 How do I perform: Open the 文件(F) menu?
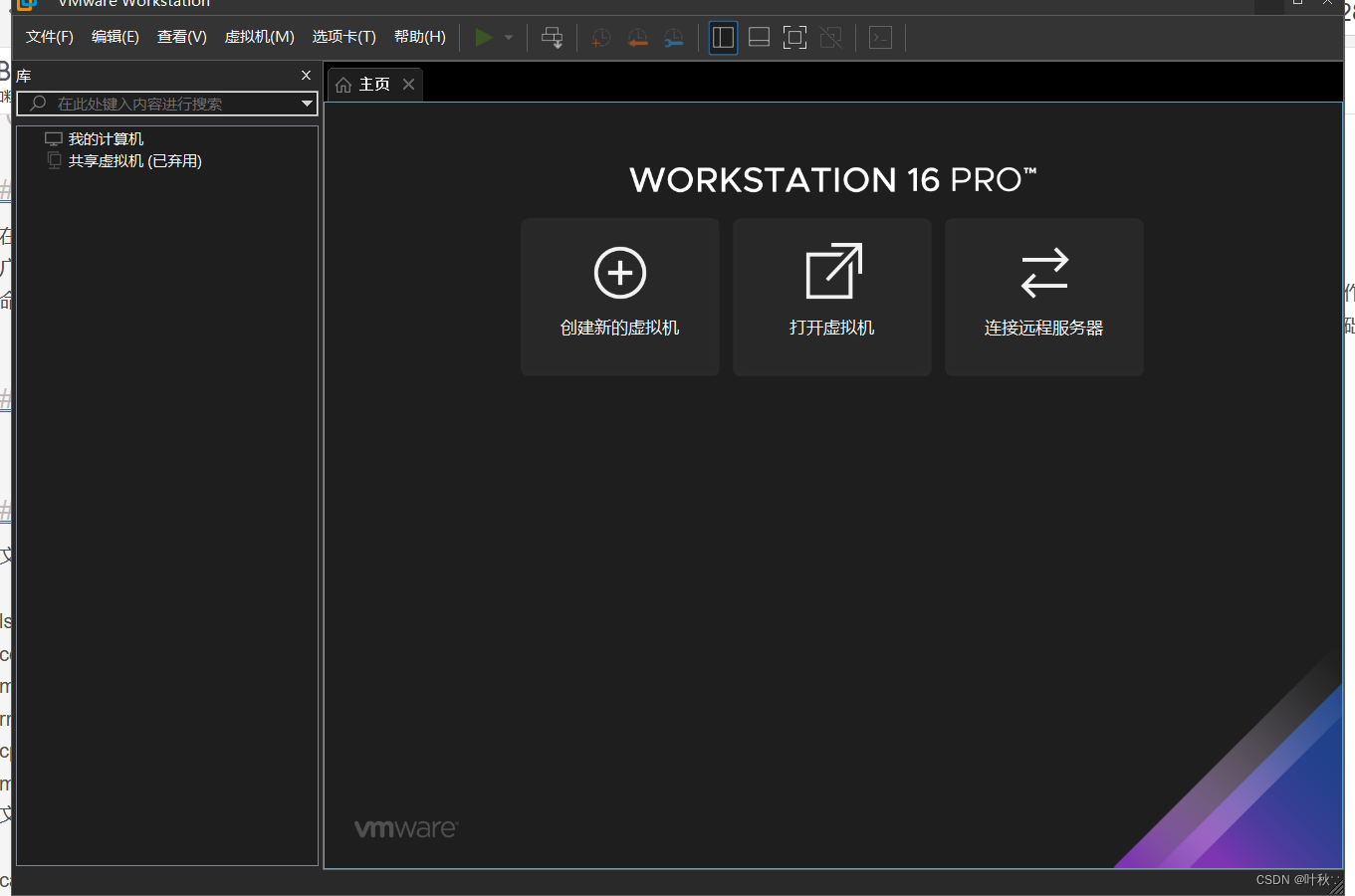point(50,37)
